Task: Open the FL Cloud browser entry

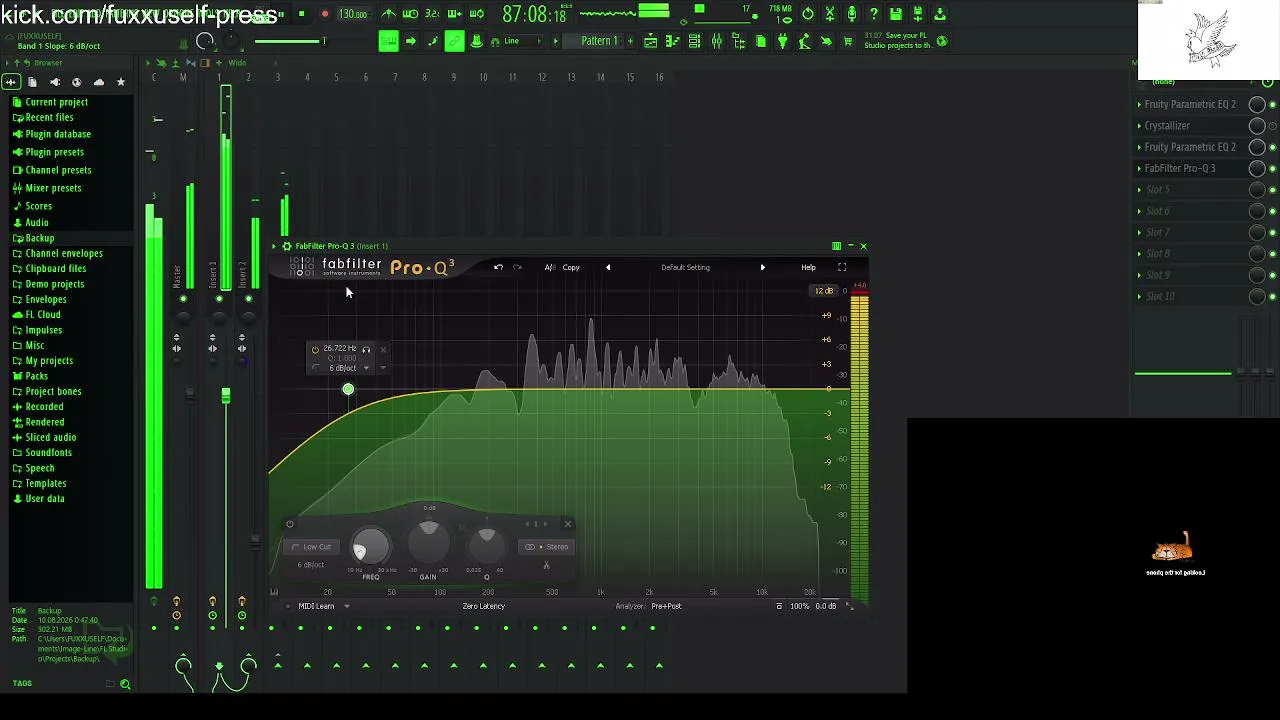Action: [x=42, y=314]
